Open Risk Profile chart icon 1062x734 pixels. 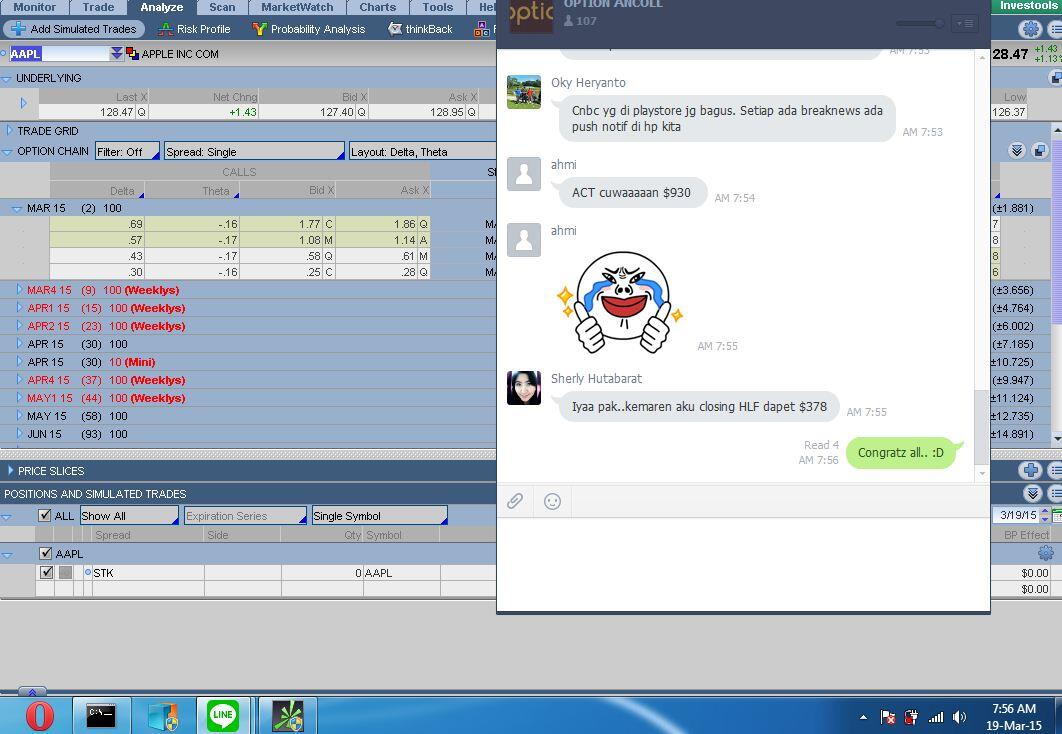[165, 29]
